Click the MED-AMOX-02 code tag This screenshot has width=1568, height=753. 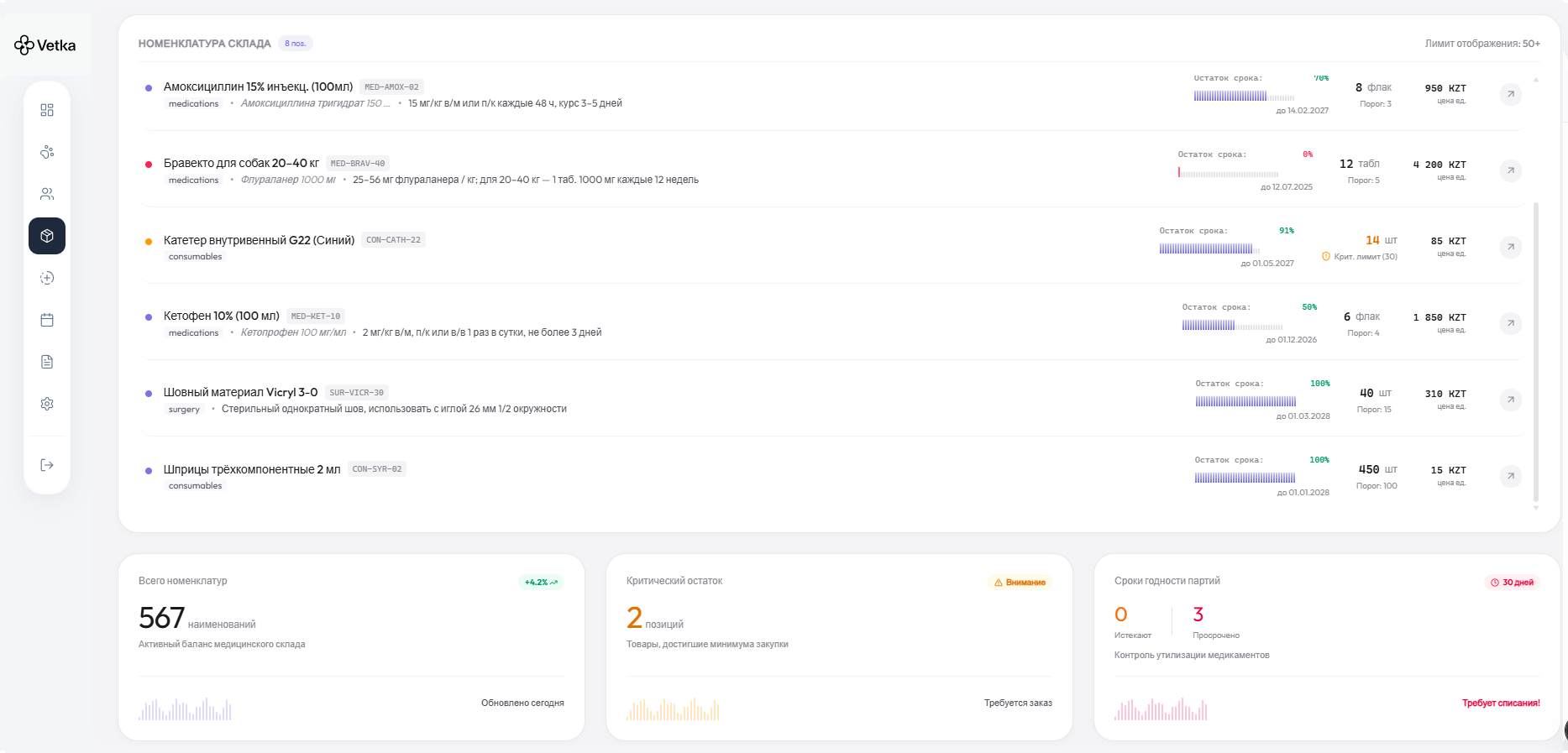point(391,86)
